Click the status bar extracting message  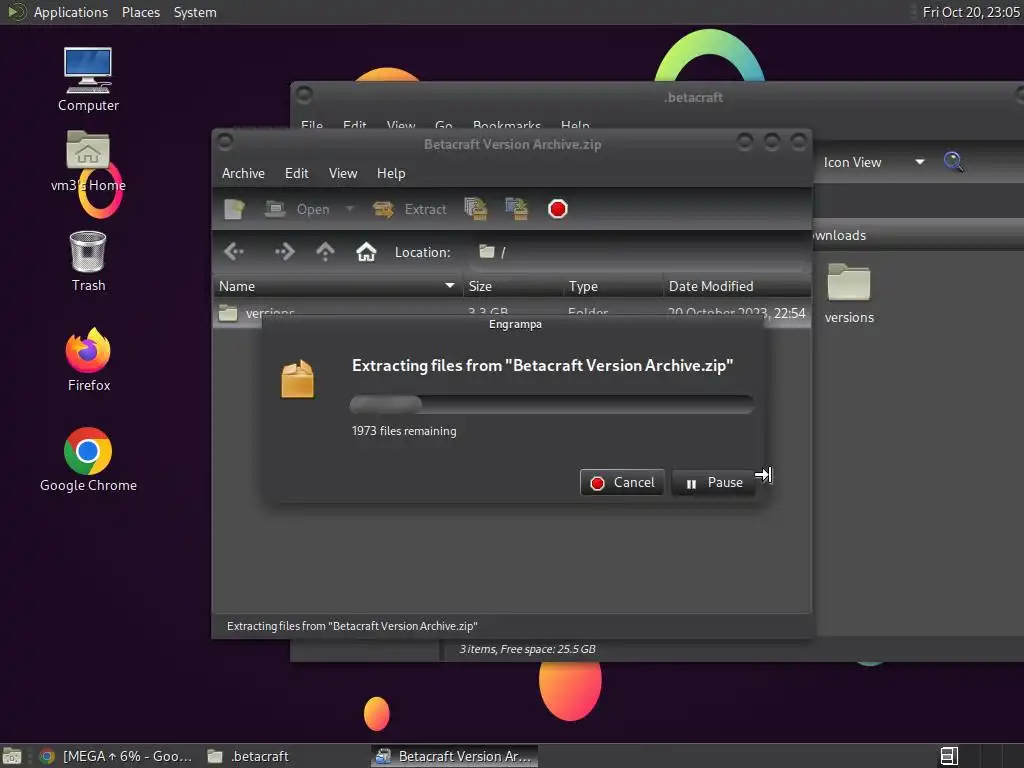pyautogui.click(x=352, y=626)
